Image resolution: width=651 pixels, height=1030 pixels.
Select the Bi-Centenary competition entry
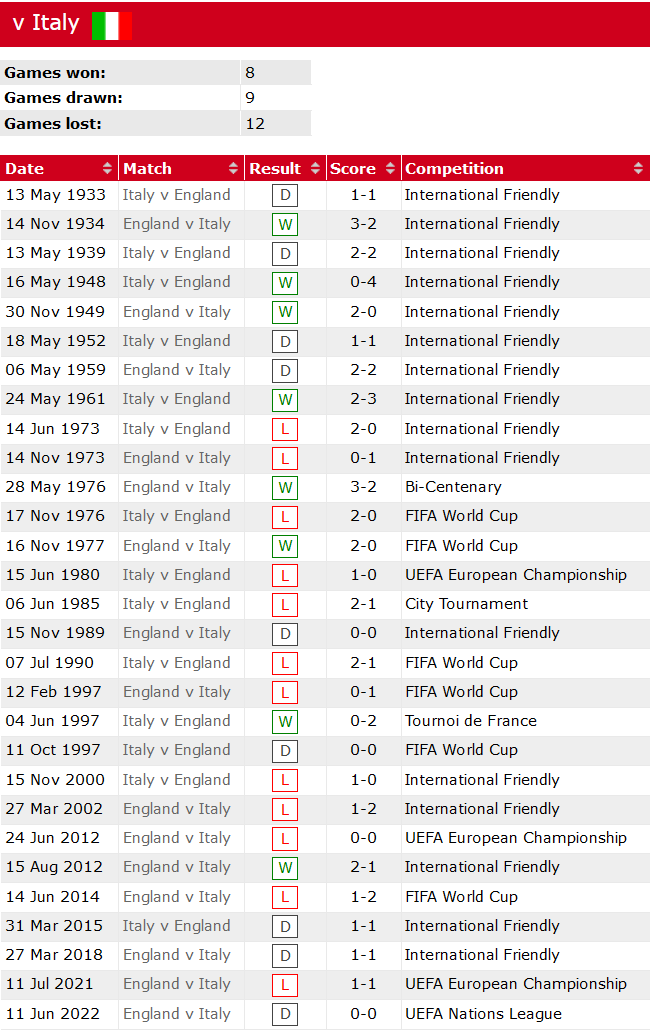click(453, 487)
